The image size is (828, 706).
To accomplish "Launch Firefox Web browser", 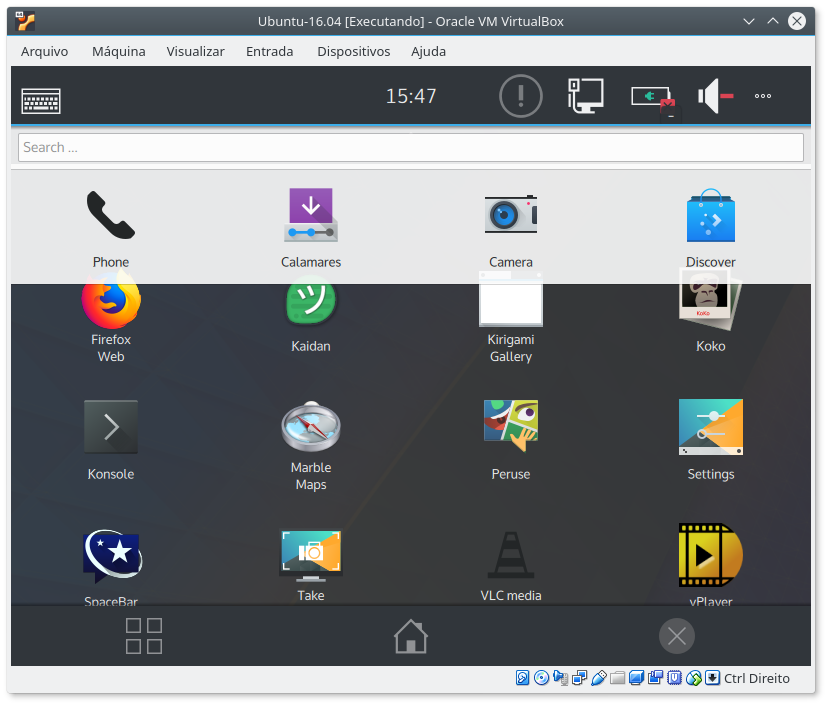I will (110, 298).
